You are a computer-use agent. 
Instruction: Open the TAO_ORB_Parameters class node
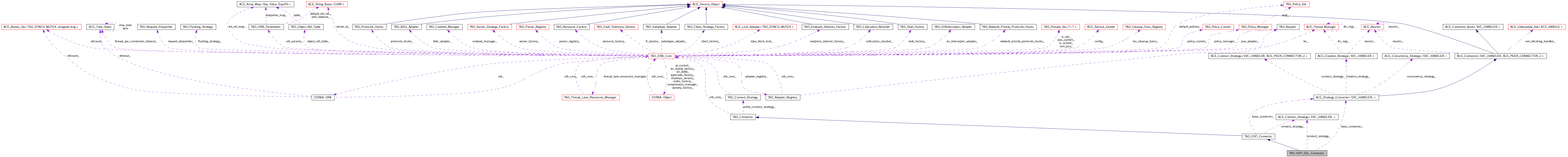[265, 27]
